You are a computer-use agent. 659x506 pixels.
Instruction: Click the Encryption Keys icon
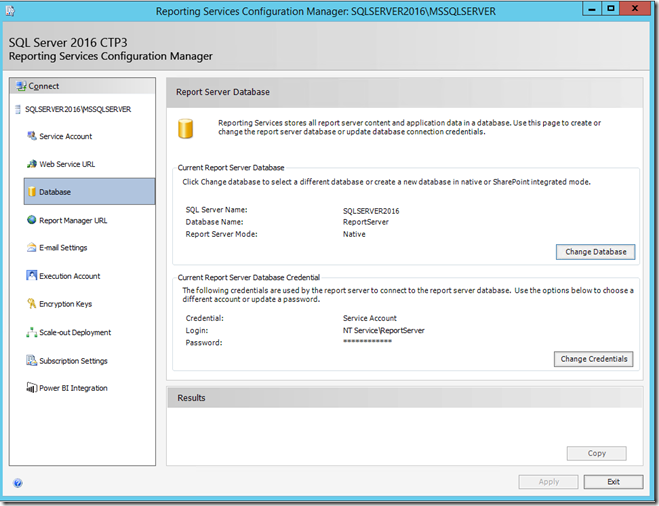click(x=31, y=304)
